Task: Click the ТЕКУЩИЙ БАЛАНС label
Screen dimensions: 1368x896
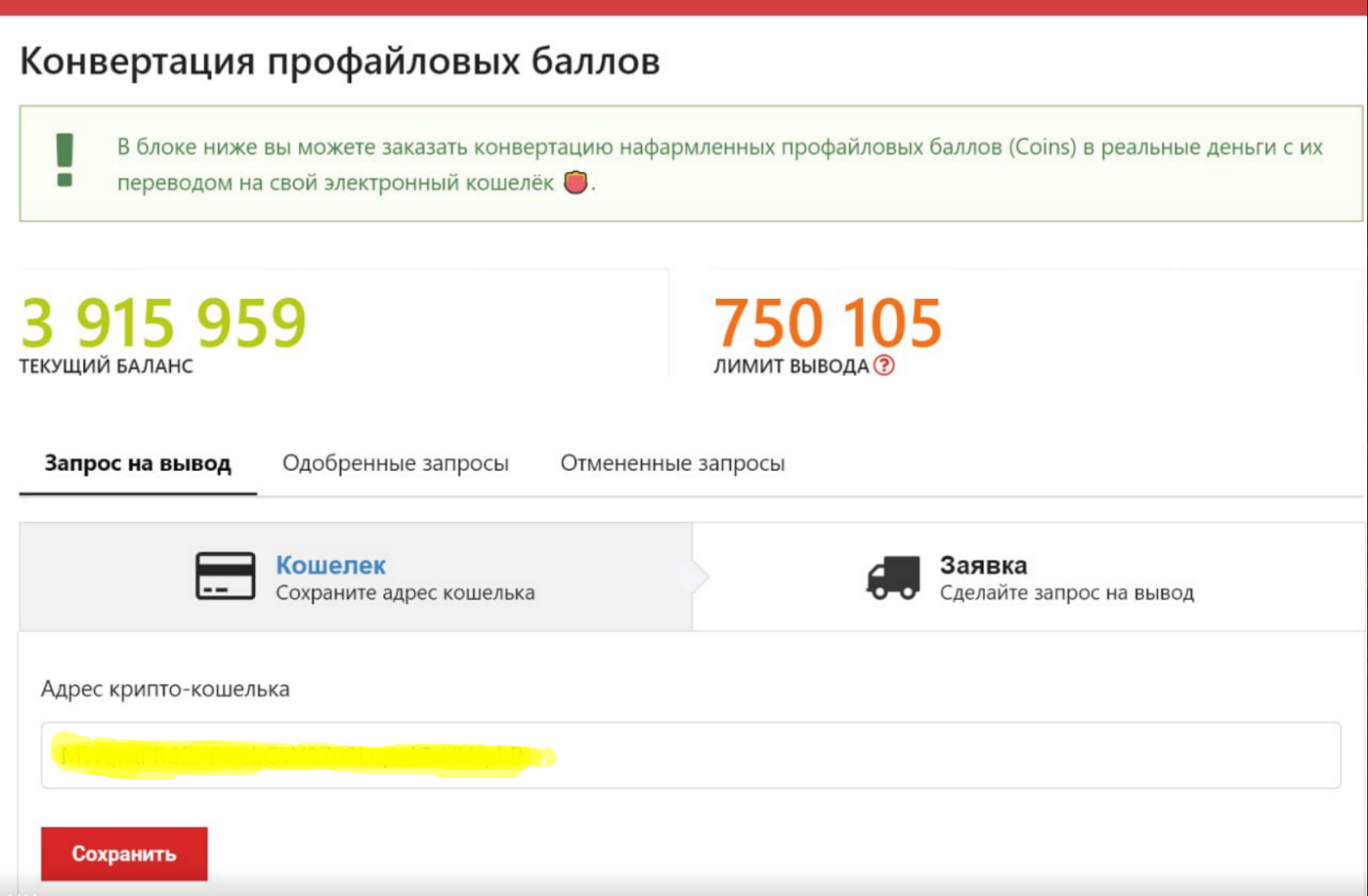Action: [x=106, y=366]
